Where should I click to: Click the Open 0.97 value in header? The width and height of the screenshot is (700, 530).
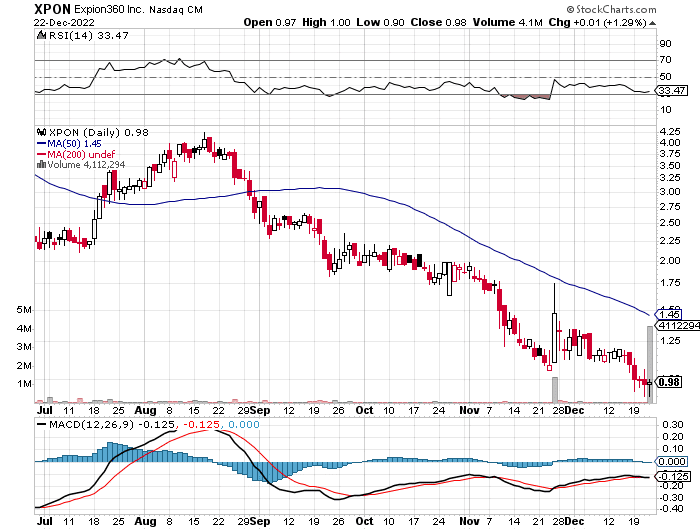270,22
